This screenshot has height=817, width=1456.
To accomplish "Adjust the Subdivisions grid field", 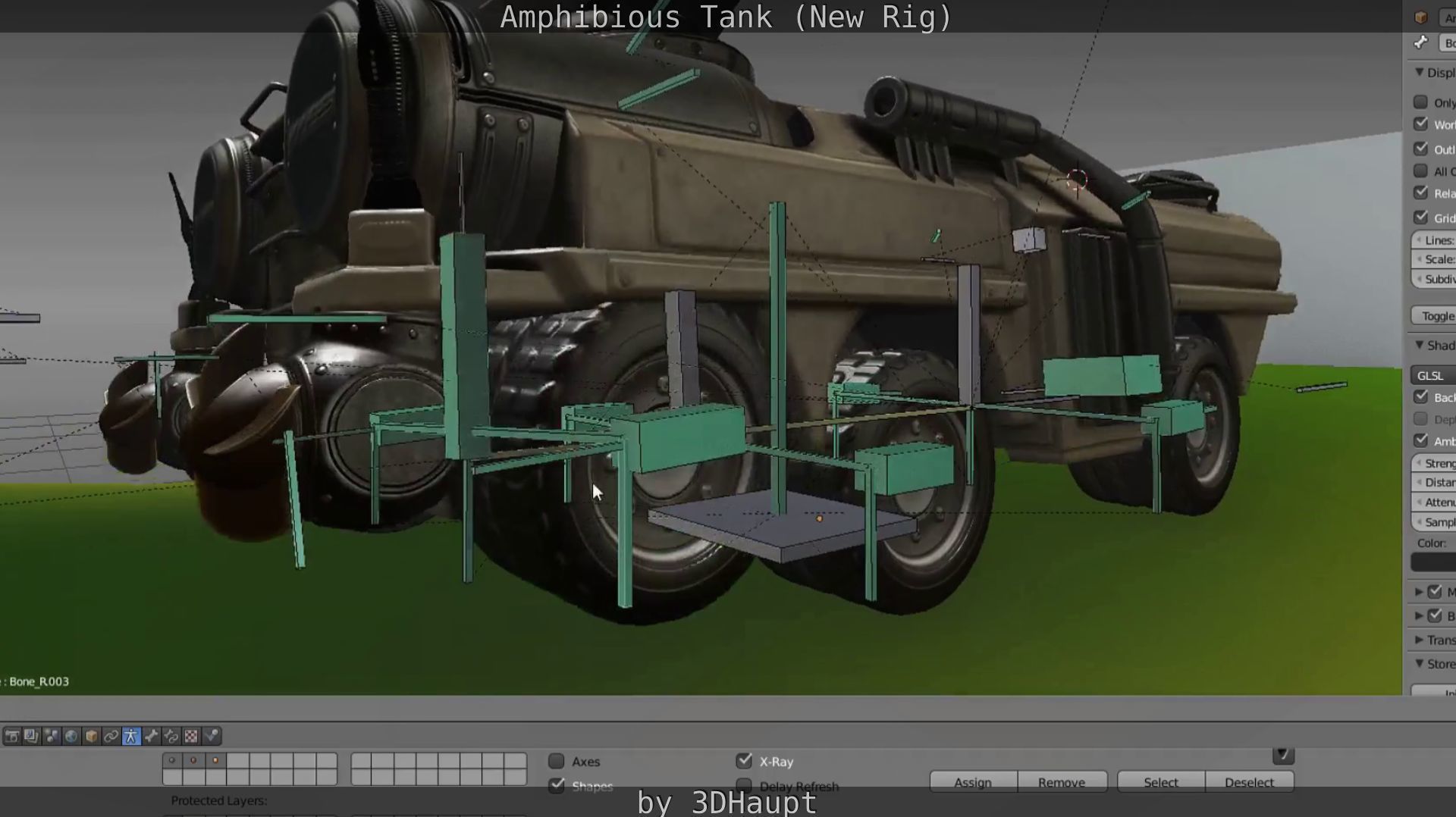I will [1433, 279].
